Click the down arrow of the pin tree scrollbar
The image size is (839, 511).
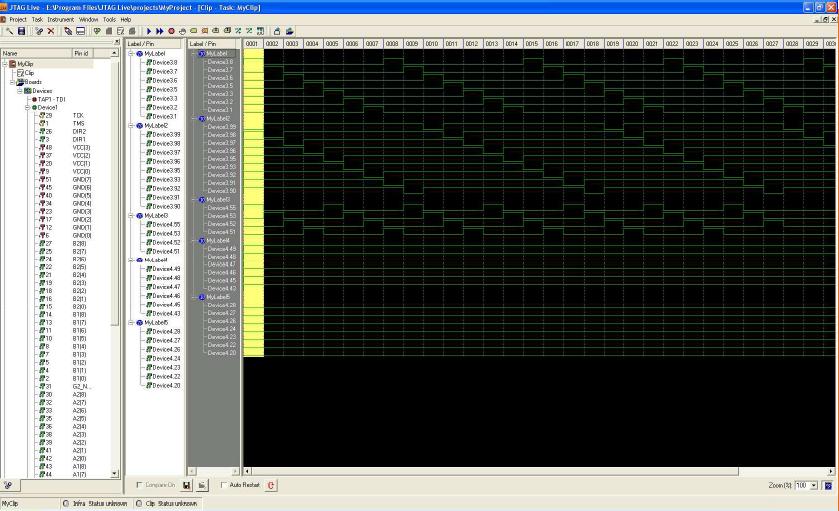coord(115,474)
